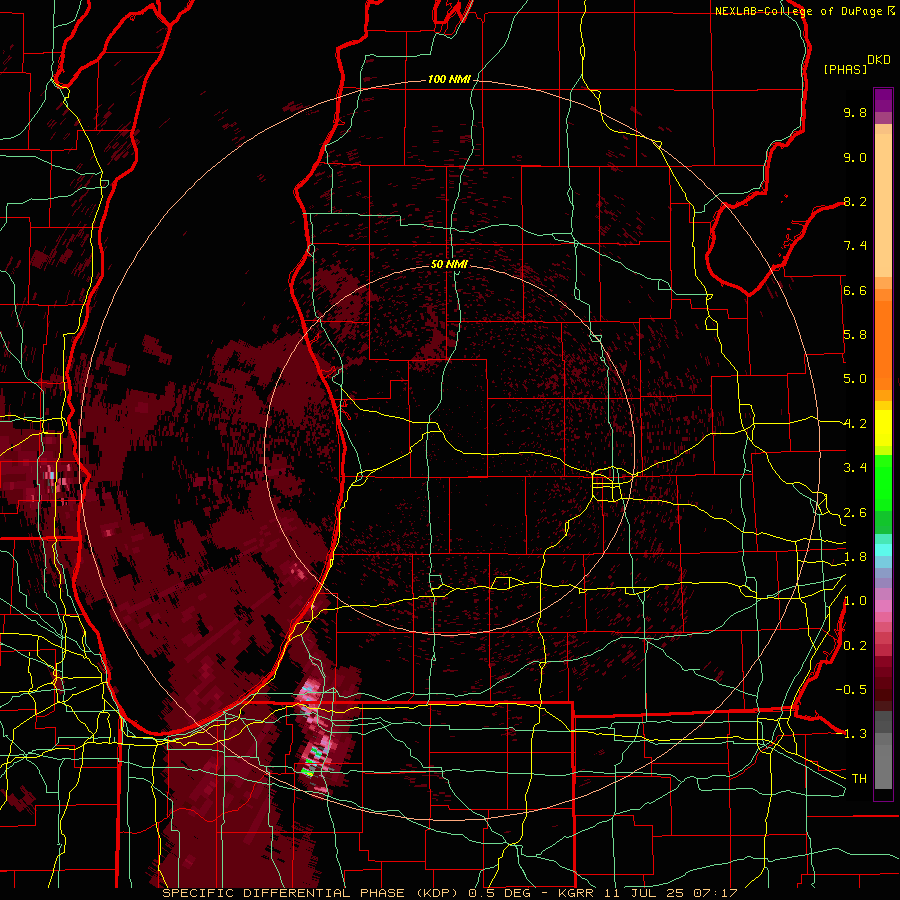This screenshot has width=900, height=900.
Task: Click the 1.0 scale value
Action: click(x=855, y=601)
